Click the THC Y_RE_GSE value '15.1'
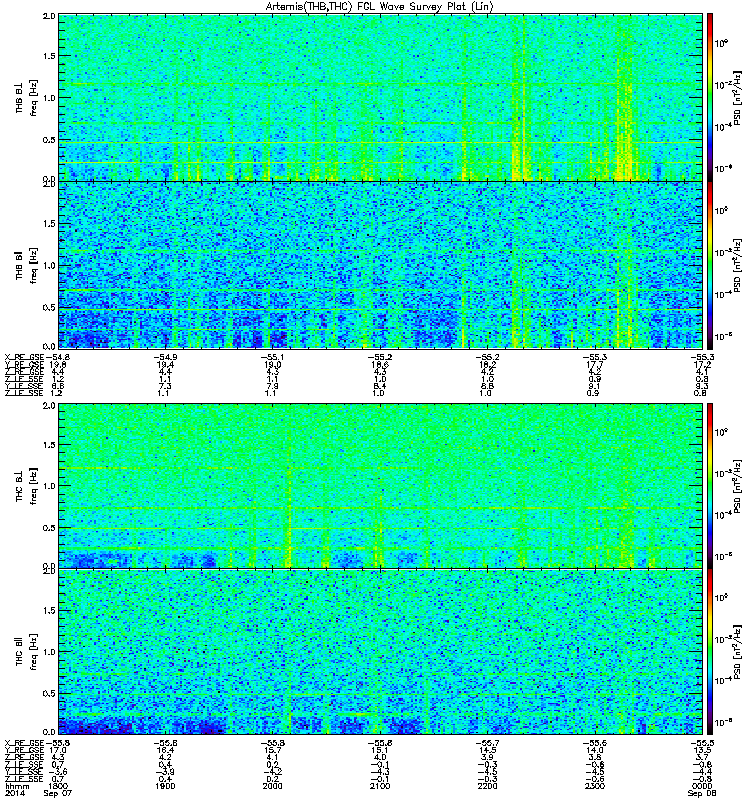750x800 pixels. click(x=380, y=750)
